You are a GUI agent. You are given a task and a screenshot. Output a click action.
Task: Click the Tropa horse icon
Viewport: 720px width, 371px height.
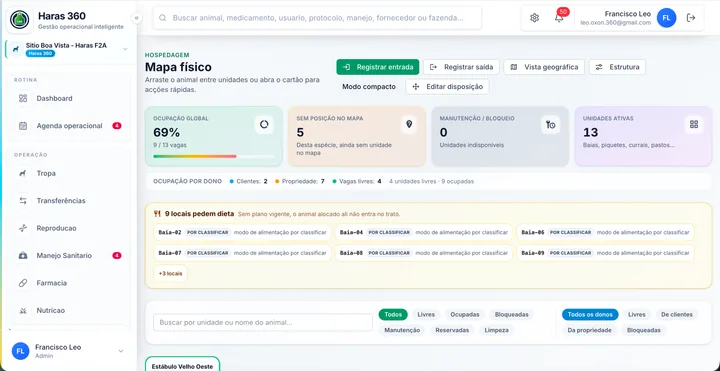[23, 173]
